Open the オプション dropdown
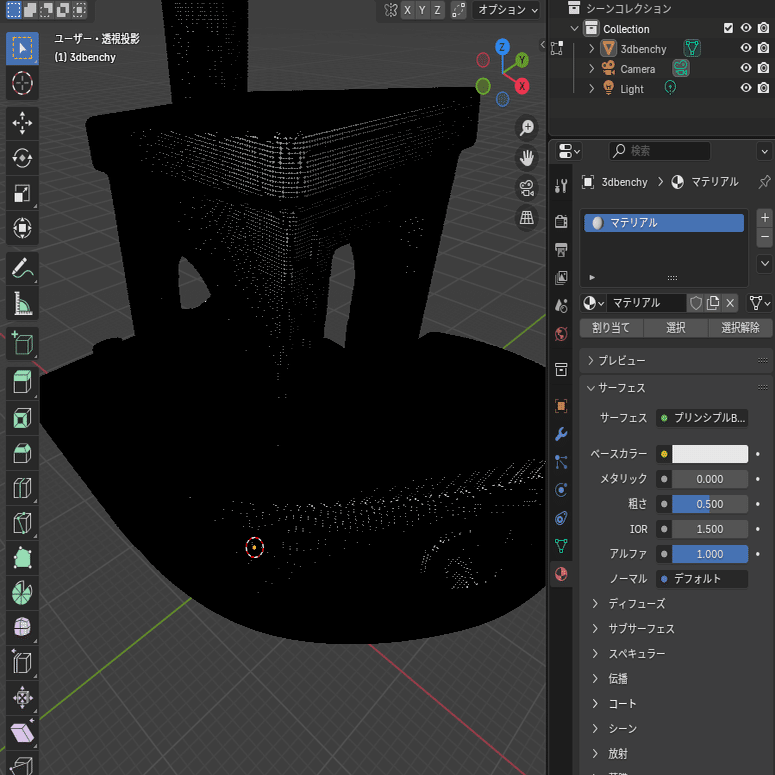 pos(506,10)
